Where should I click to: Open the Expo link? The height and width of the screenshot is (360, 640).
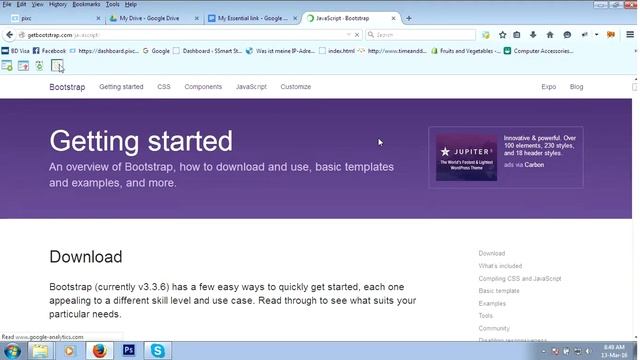549,87
